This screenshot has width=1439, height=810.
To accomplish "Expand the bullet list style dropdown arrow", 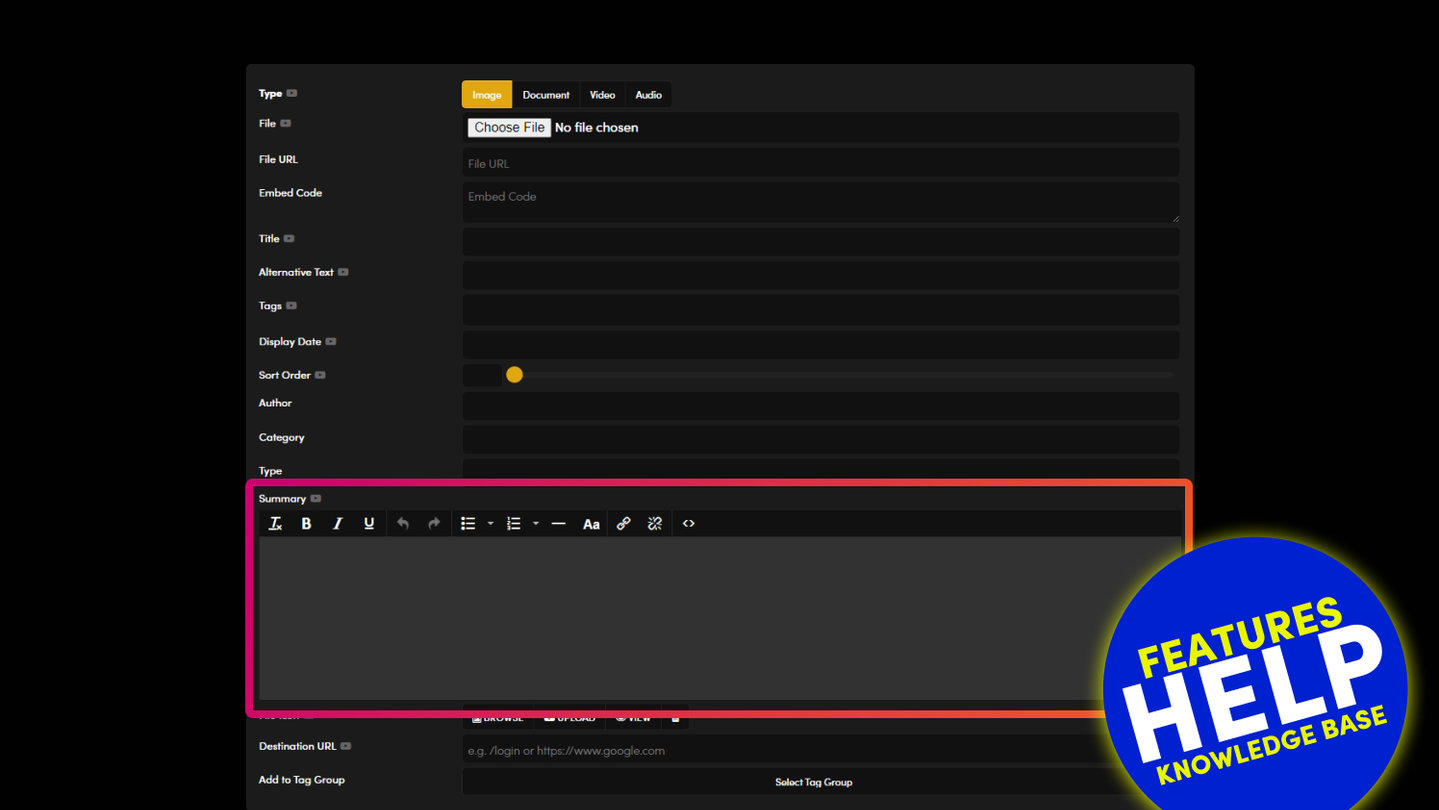I will (x=490, y=524).
